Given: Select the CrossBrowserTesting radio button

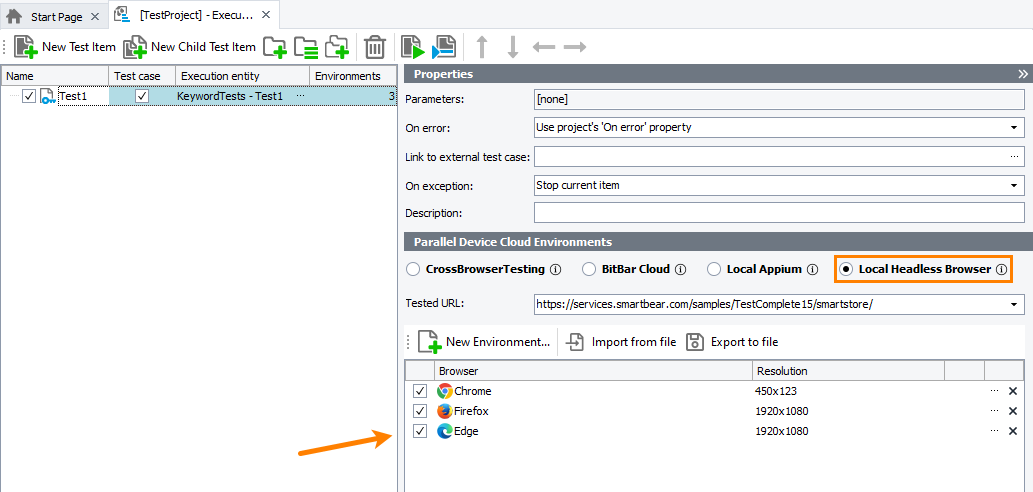Looking at the screenshot, I should [x=413, y=269].
